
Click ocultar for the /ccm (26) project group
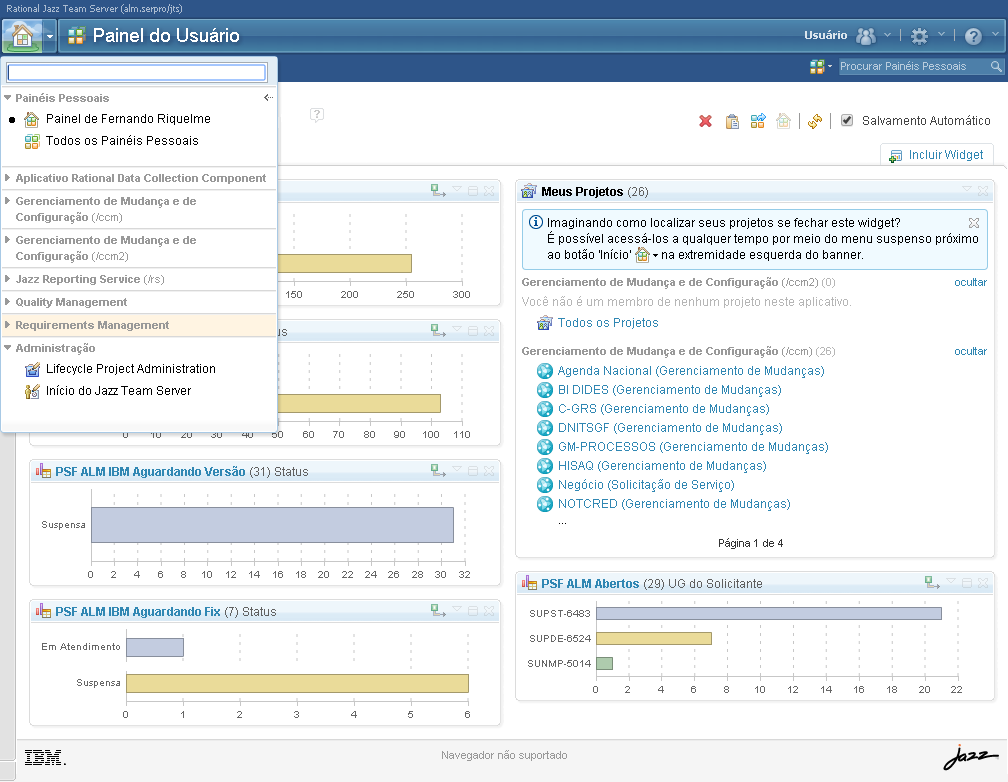point(970,351)
